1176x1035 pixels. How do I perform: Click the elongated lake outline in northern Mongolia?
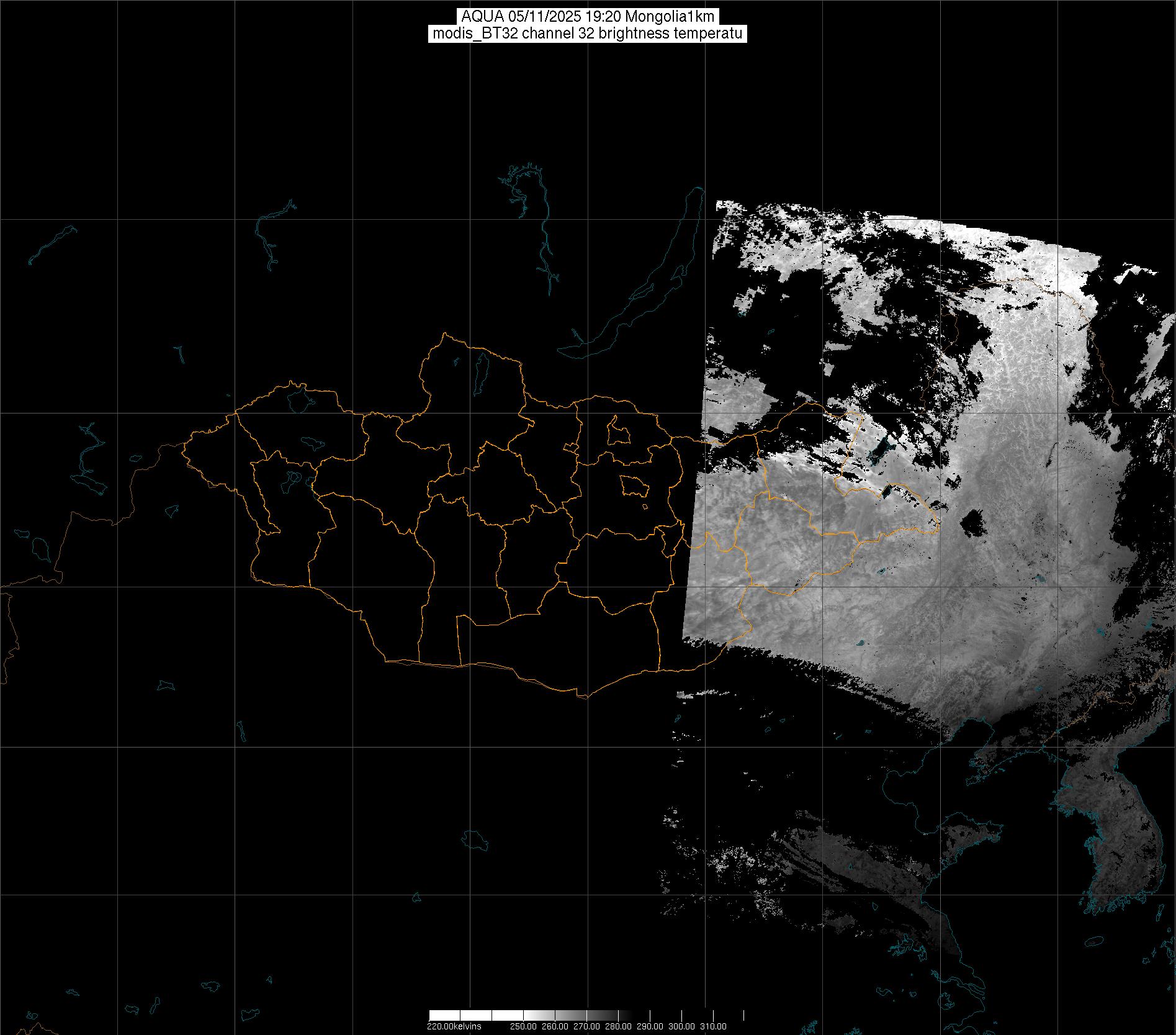click(x=480, y=369)
